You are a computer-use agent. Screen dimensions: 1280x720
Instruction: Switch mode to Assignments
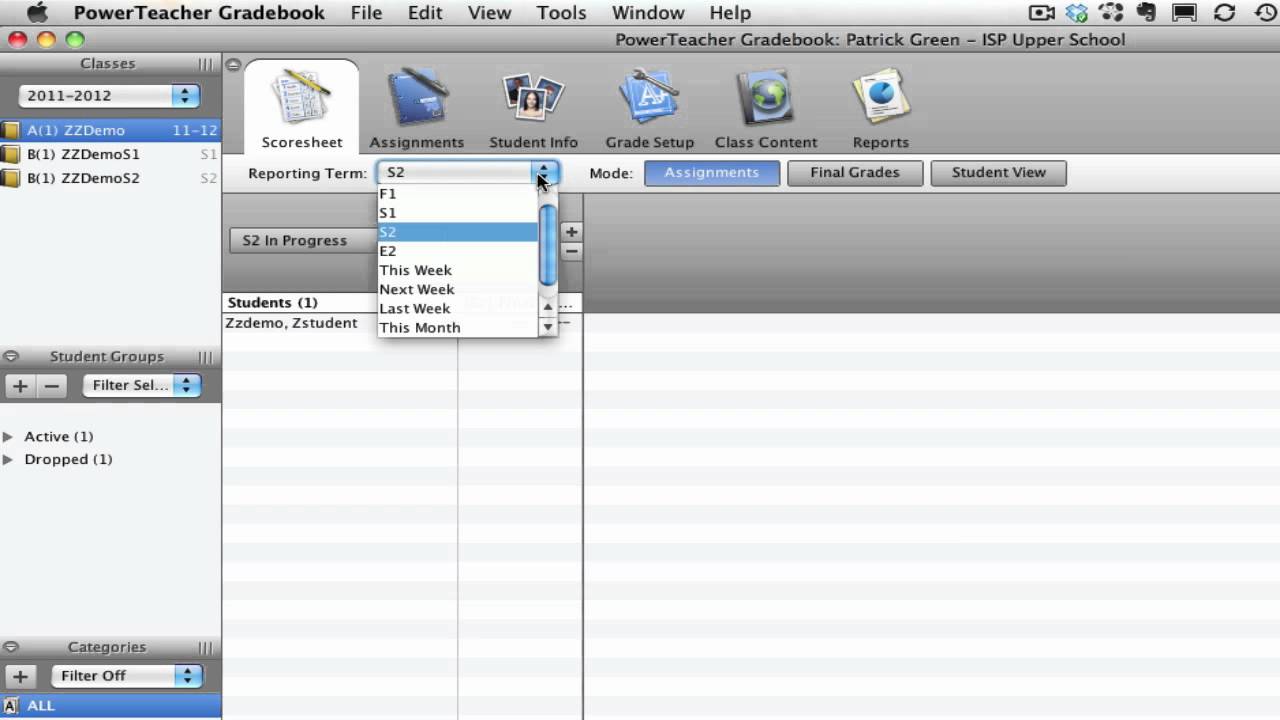(x=712, y=172)
